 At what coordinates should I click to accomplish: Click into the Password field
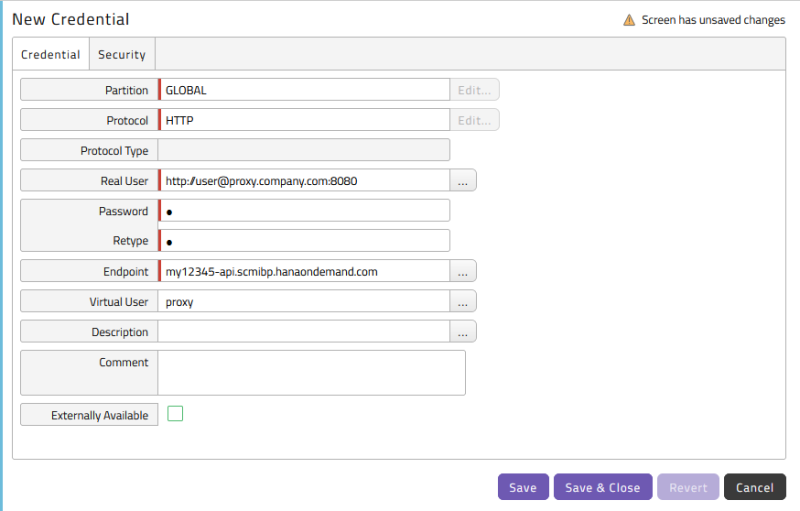304,211
